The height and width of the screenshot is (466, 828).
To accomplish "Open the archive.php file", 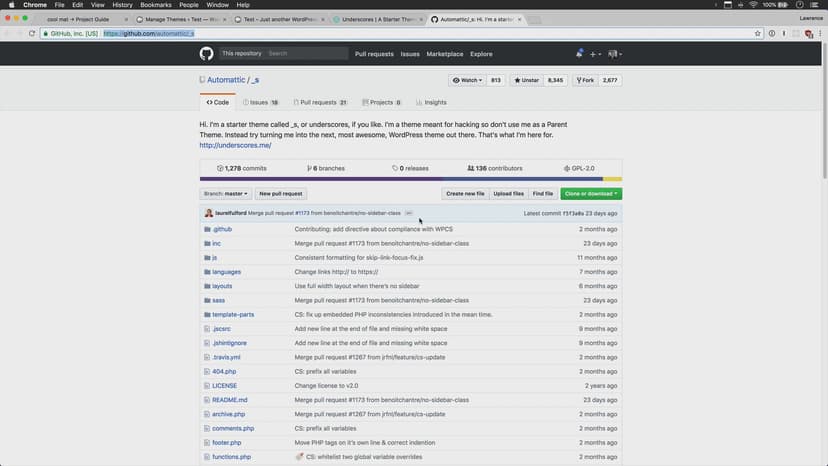I will coord(229,415).
